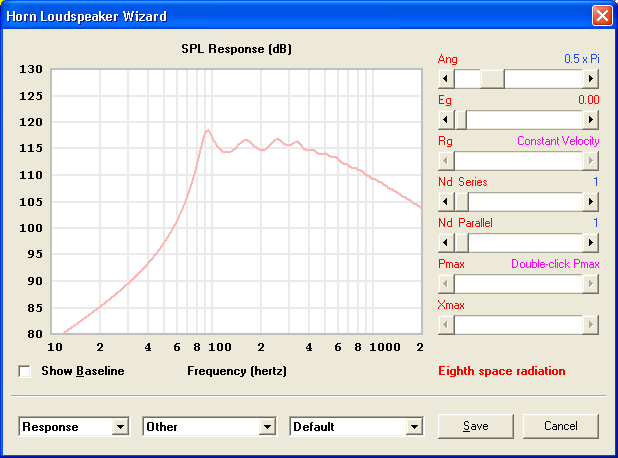Click the Nd Series slider thumb
Image resolution: width=618 pixels, height=458 pixels.
pyautogui.click(x=462, y=202)
